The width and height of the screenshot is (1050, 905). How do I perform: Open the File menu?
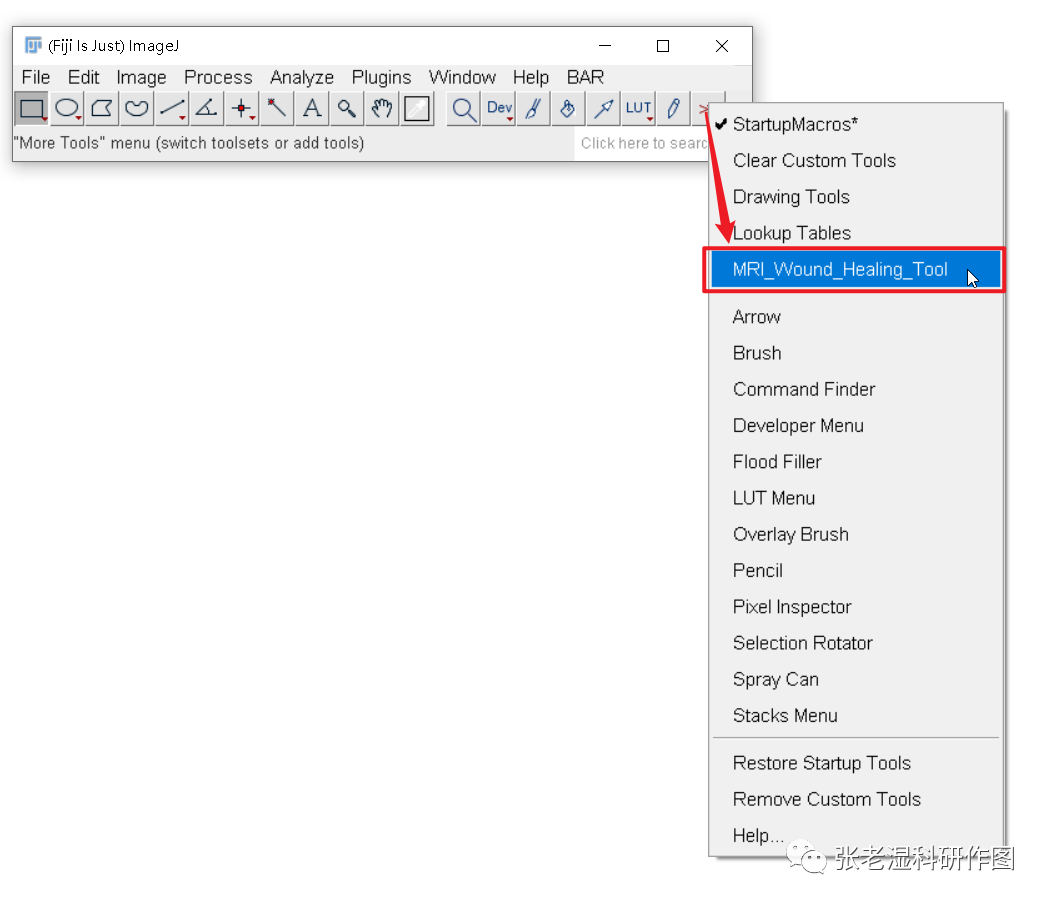click(35, 77)
